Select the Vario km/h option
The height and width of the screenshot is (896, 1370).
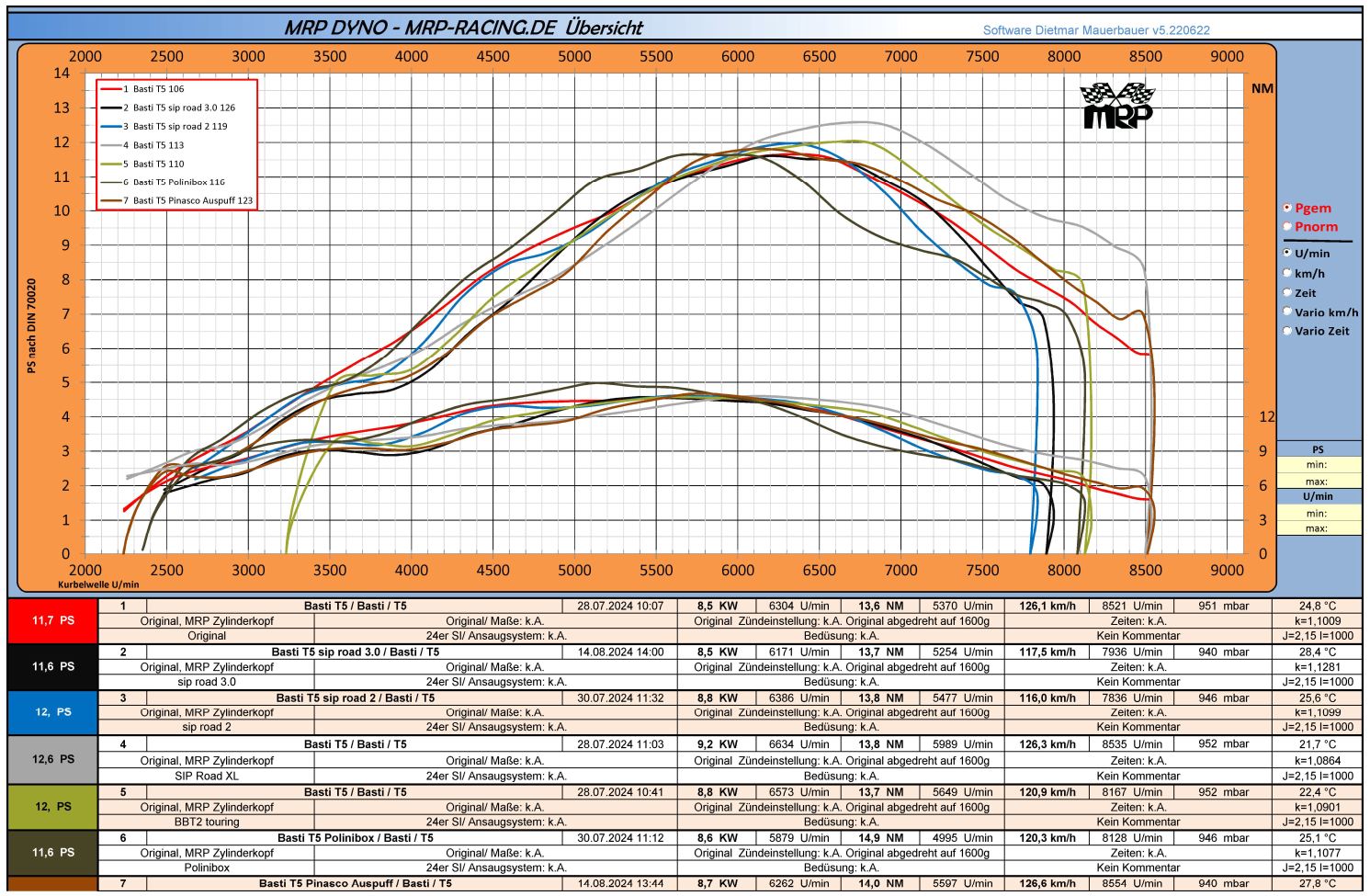[x=1287, y=312]
